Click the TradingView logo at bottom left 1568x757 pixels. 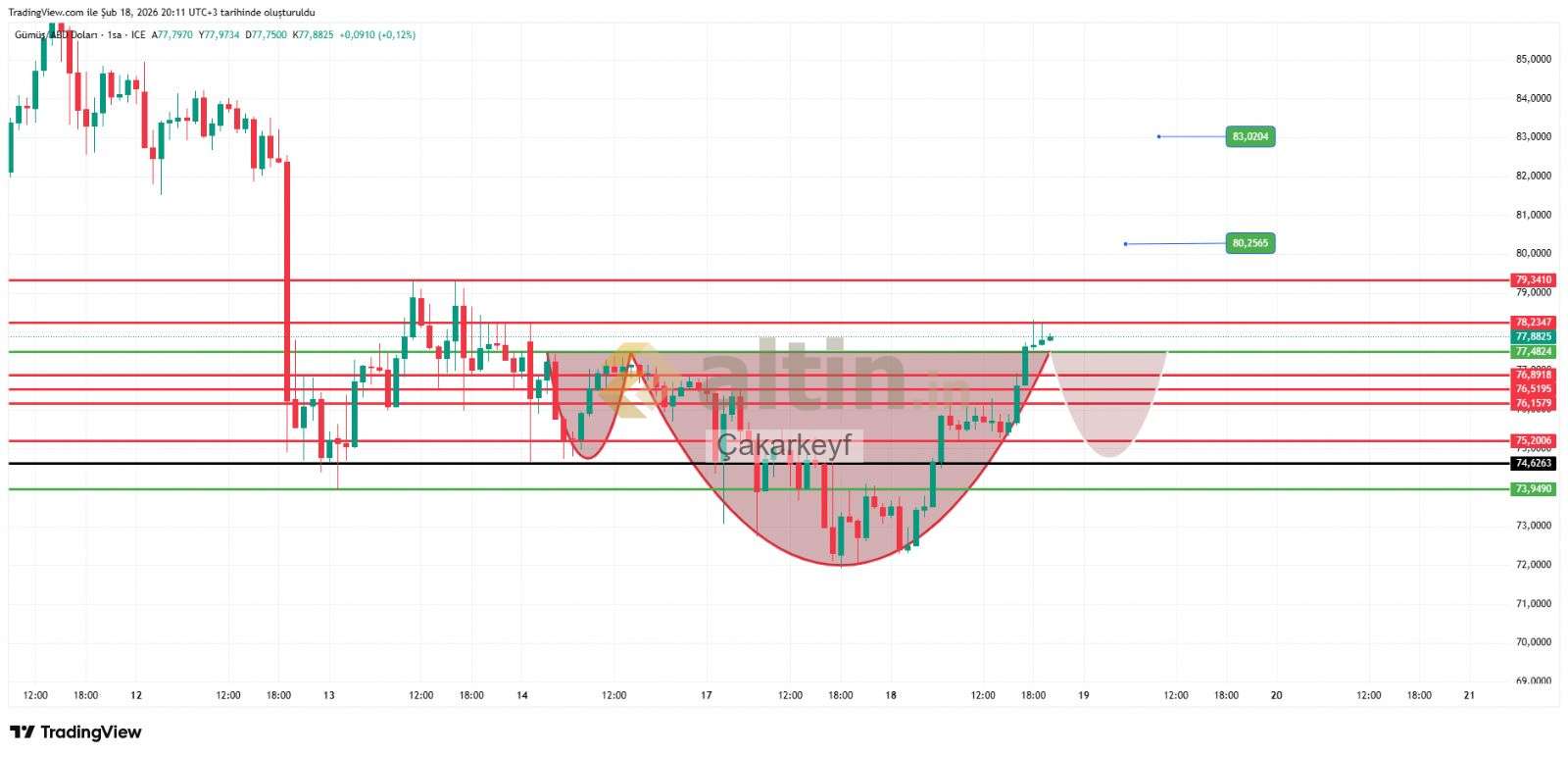click(75, 732)
